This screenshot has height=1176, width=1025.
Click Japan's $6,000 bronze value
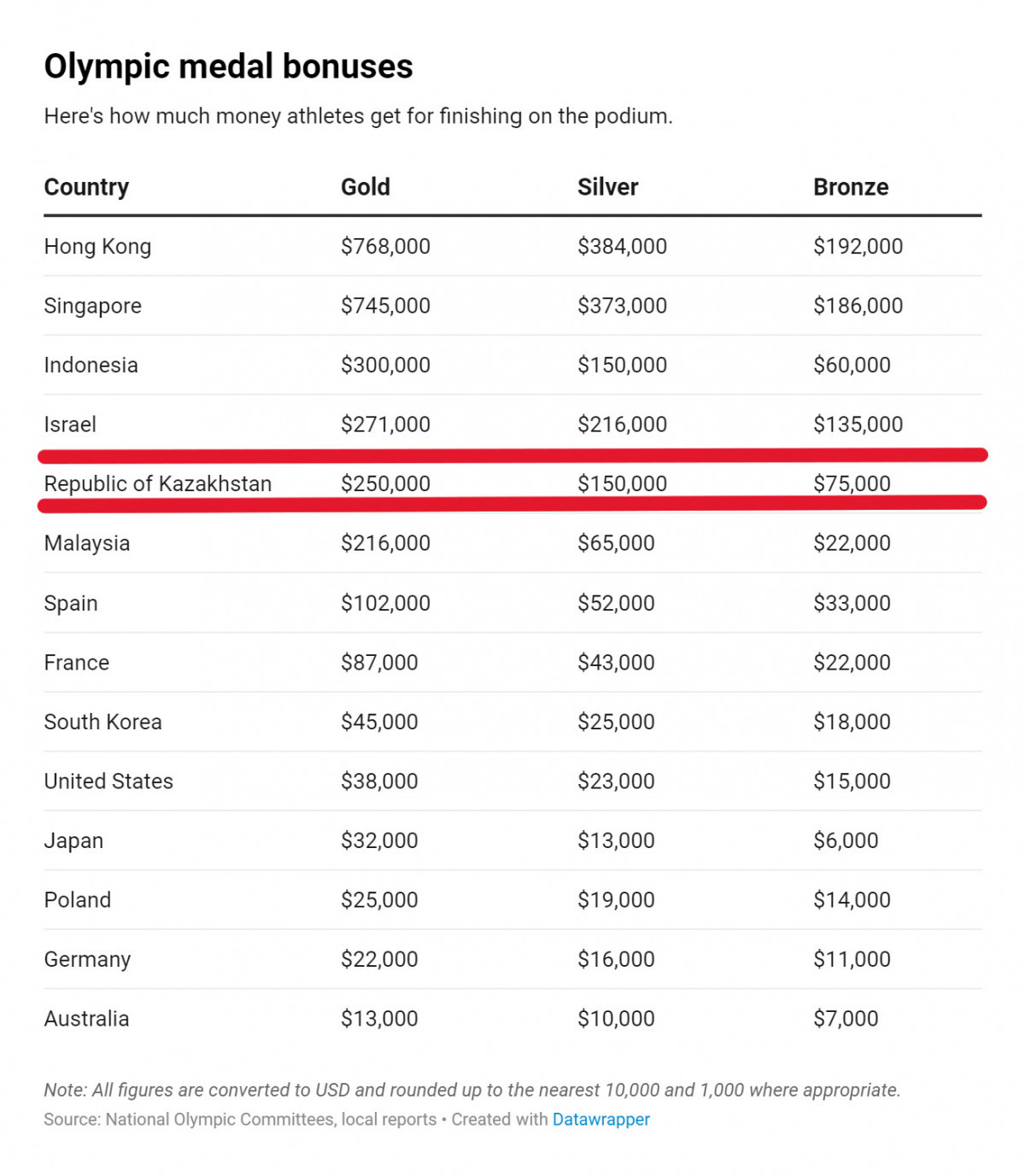pos(846,840)
